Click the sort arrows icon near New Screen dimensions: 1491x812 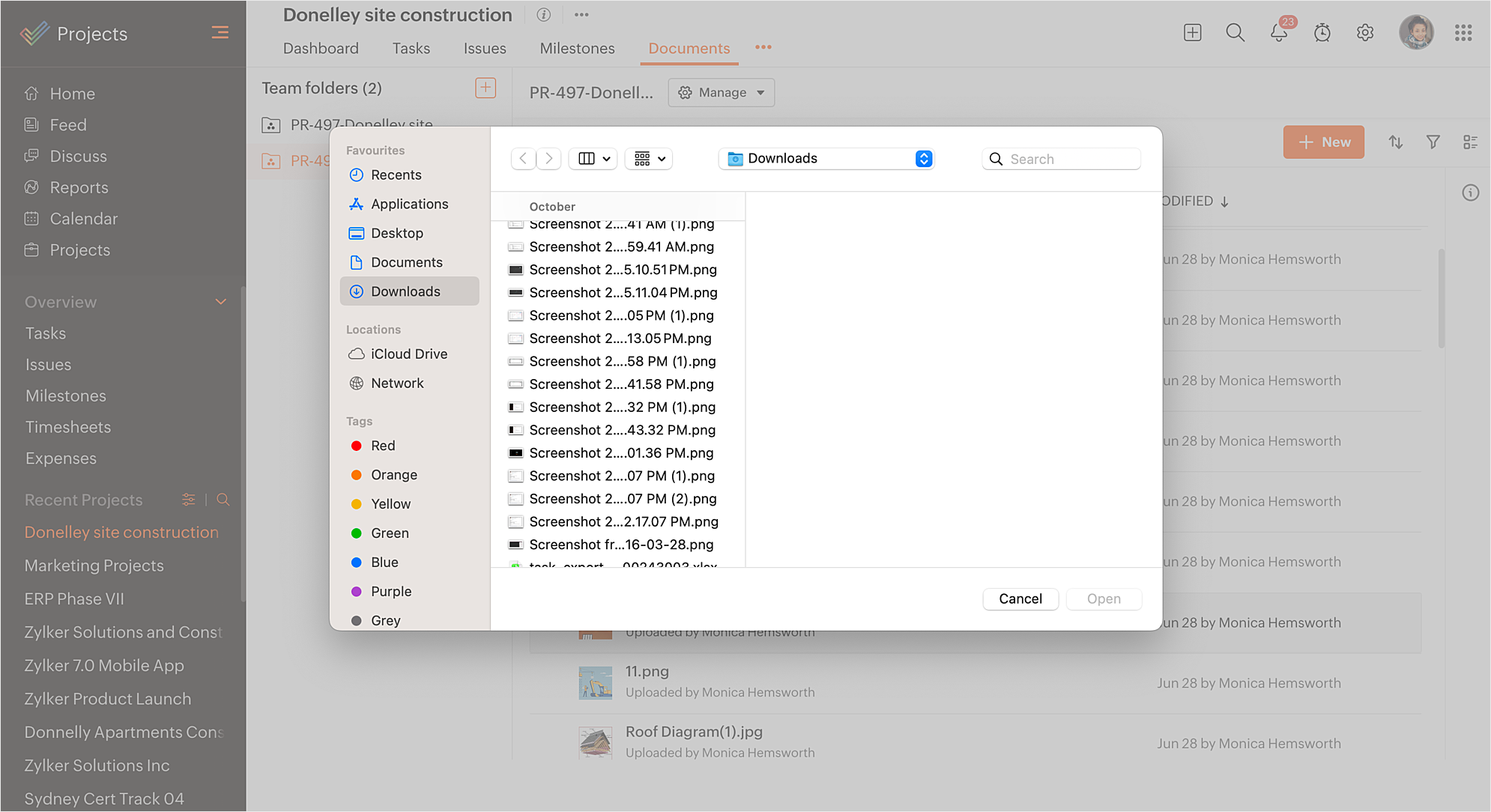pyautogui.click(x=1395, y=142)
